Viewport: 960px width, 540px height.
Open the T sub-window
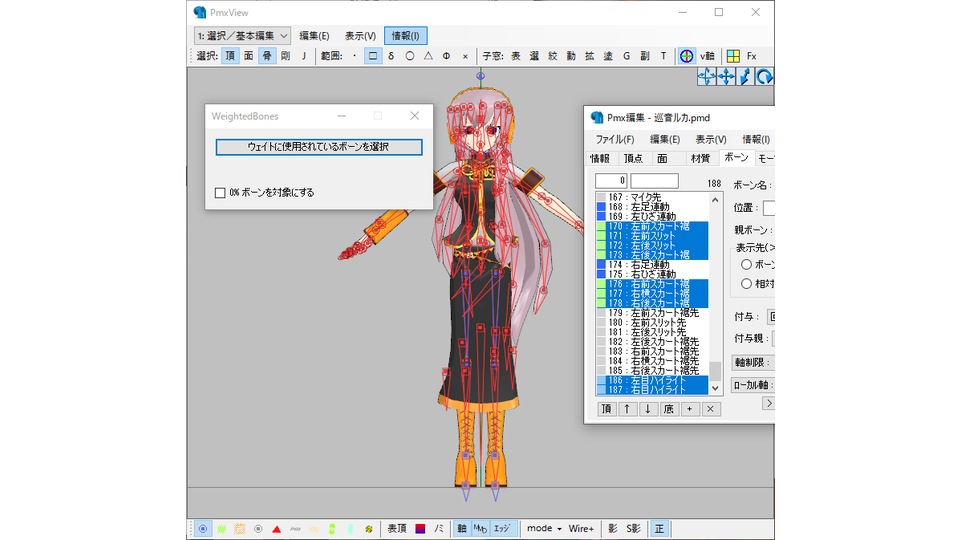pyautogui.click(x=663, y=56)
